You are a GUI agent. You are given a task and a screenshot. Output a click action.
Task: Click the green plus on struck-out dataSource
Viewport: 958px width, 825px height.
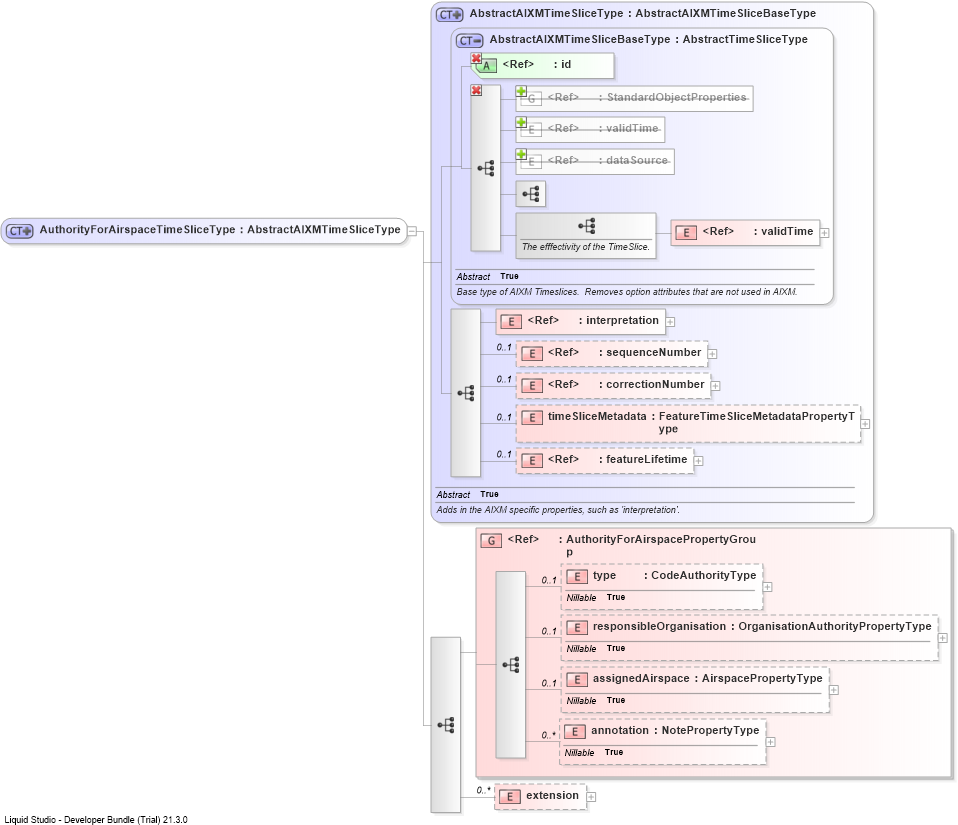coord(521,154)
